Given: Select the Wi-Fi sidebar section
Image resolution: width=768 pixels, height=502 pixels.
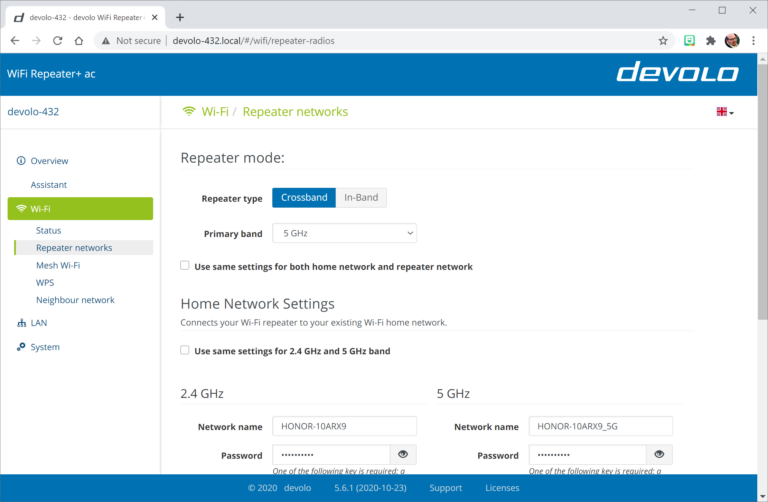Looking at the screenshot, I should click(80, 209).
